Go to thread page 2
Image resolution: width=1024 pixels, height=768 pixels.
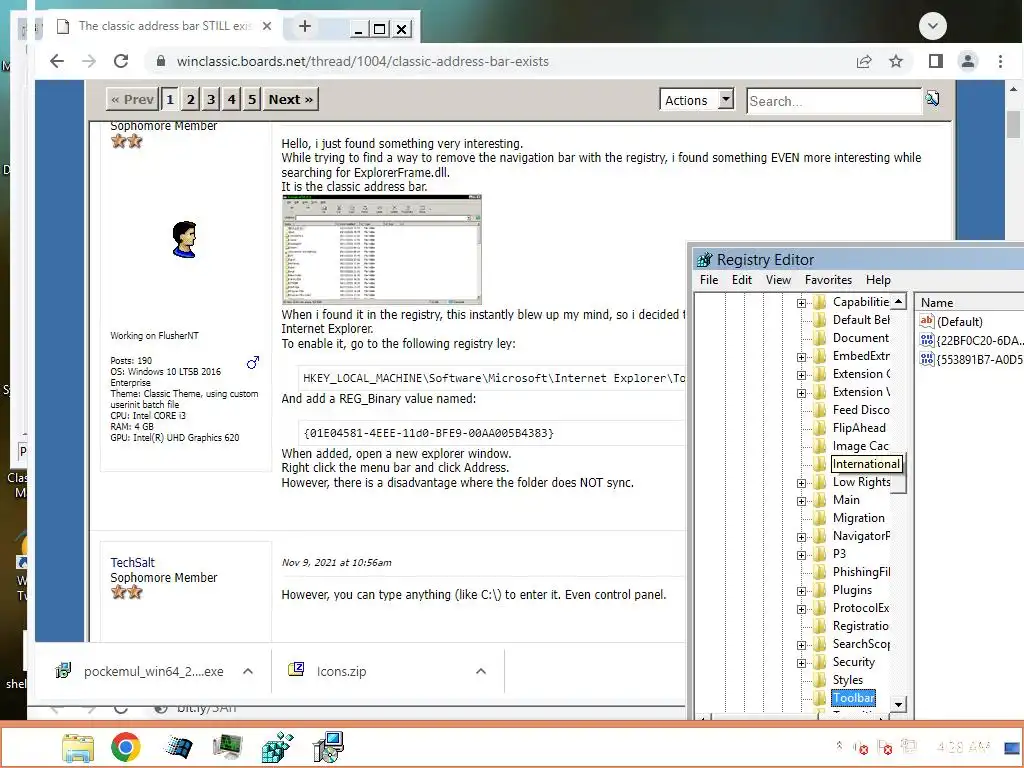[190, 99]
